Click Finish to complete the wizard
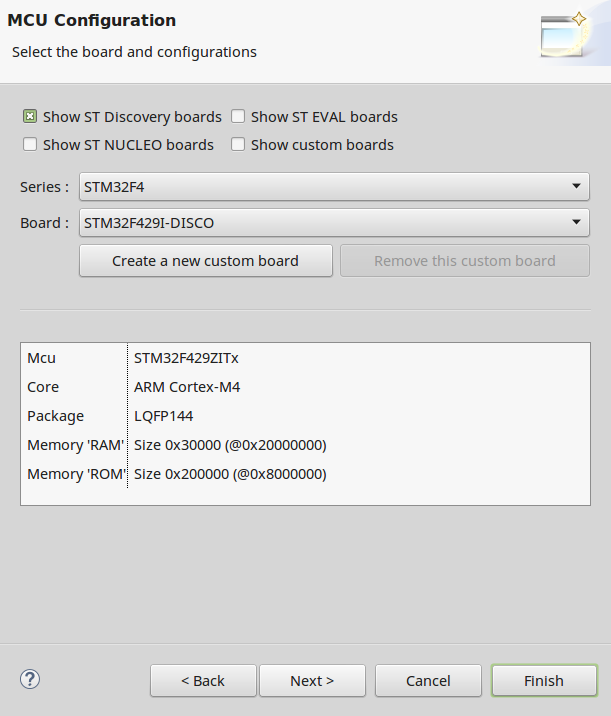Image resolution: width=611 pixels, height=716 pixels. (544, 681)
